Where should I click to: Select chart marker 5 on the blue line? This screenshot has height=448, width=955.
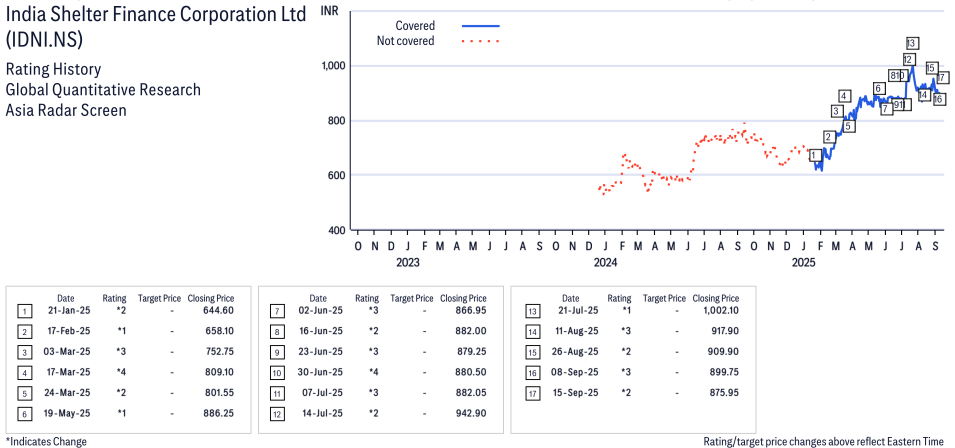point(849,127)
